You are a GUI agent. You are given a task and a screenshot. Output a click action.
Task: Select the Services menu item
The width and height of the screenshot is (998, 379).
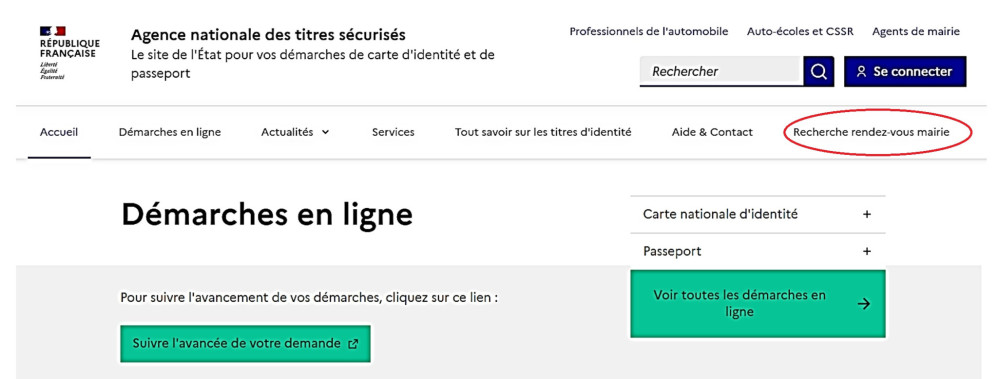[x=393, y=132]
